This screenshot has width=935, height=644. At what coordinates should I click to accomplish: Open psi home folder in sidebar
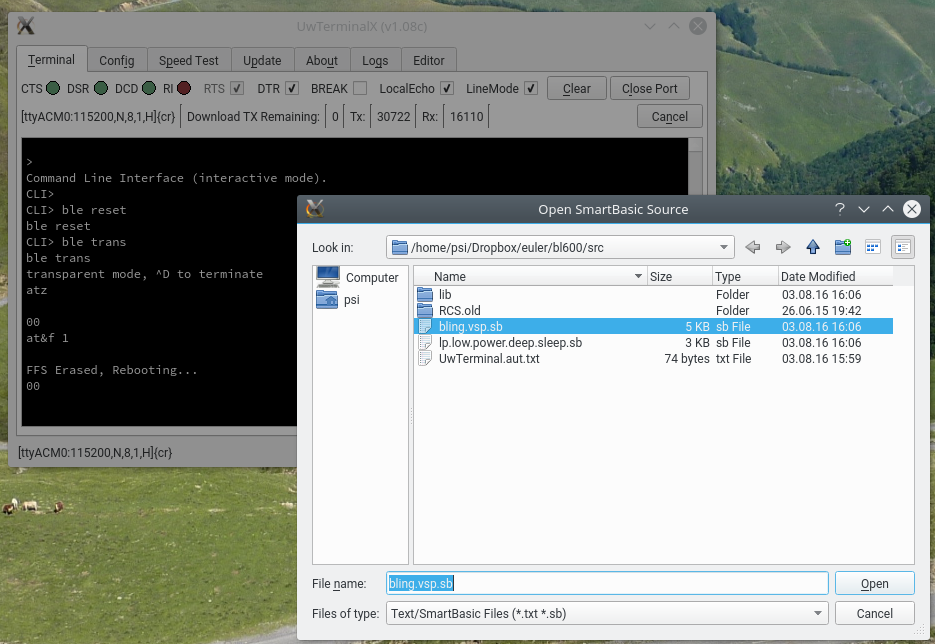pos(327,299)
